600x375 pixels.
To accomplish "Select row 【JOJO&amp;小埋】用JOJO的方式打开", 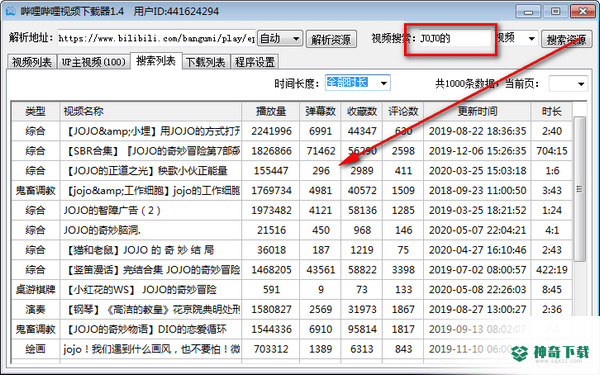I will click(292, 131).
